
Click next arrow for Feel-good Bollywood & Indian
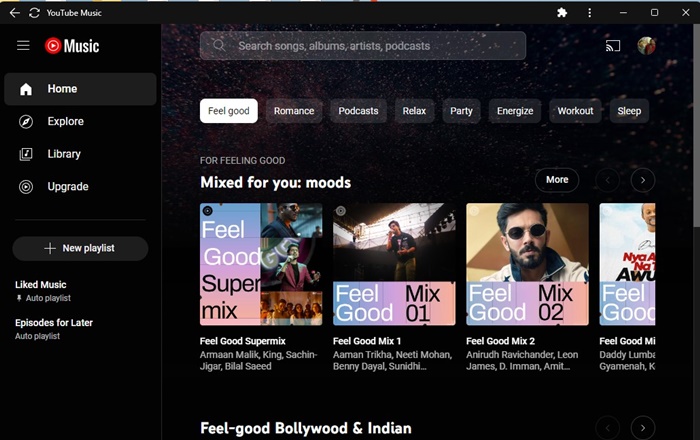tap(643, 428)
